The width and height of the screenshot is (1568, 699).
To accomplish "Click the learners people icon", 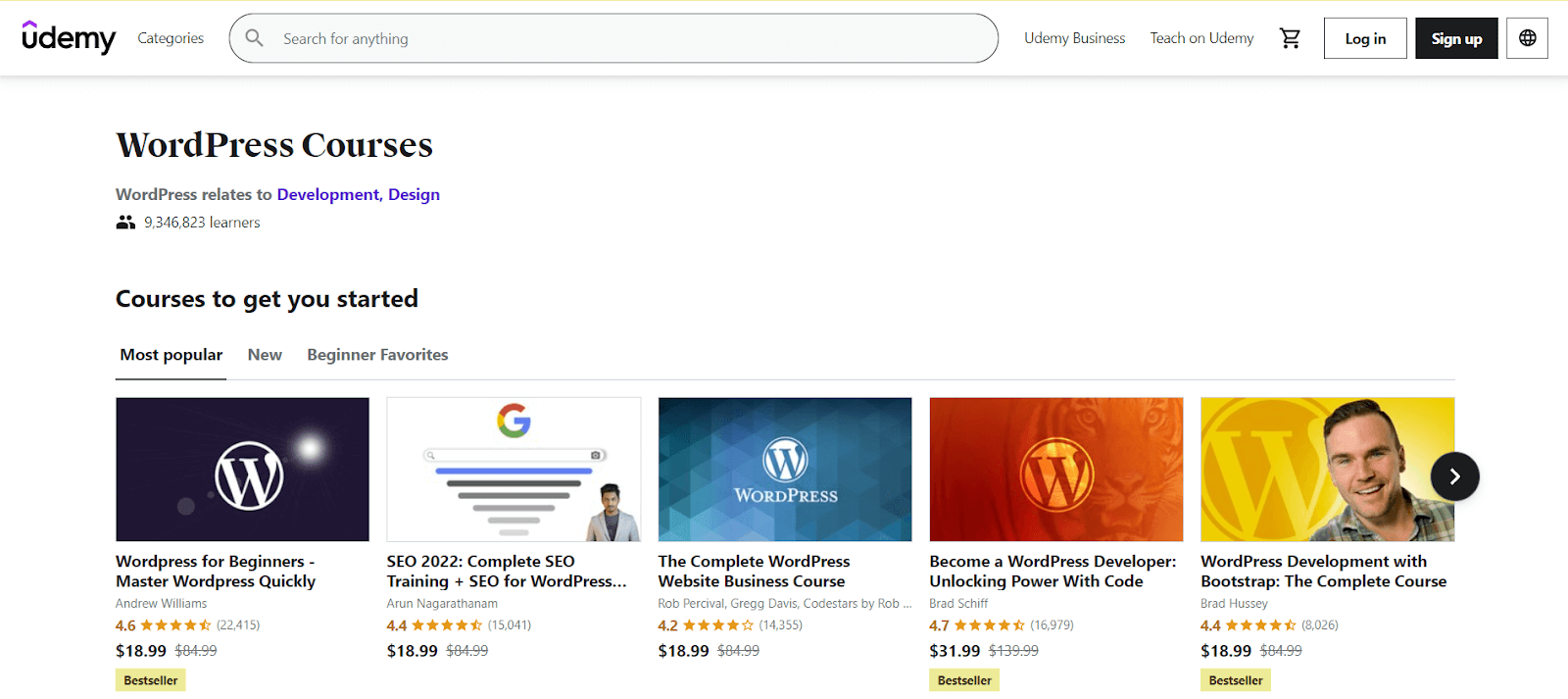I will [x=125, y=223].
